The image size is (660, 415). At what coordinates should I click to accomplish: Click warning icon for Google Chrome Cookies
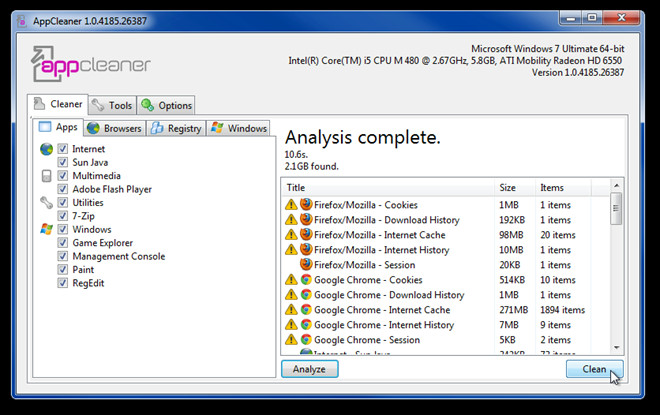[x=291, y=280]
